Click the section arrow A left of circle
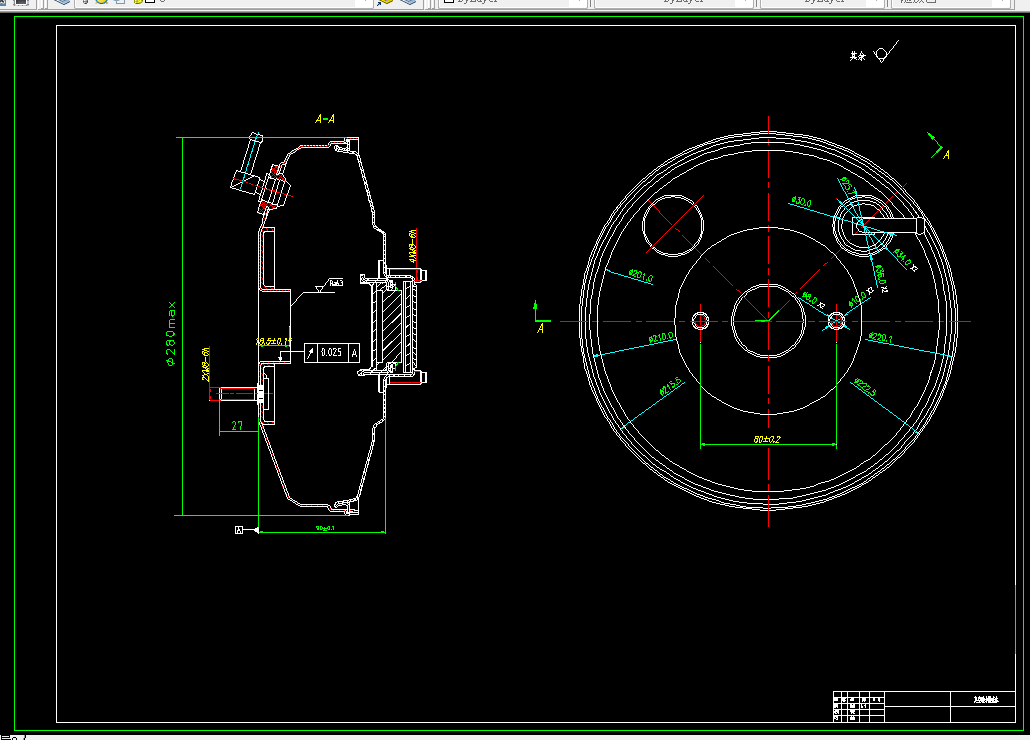The width and height of the screenshot is (1030, 740). 540,318
